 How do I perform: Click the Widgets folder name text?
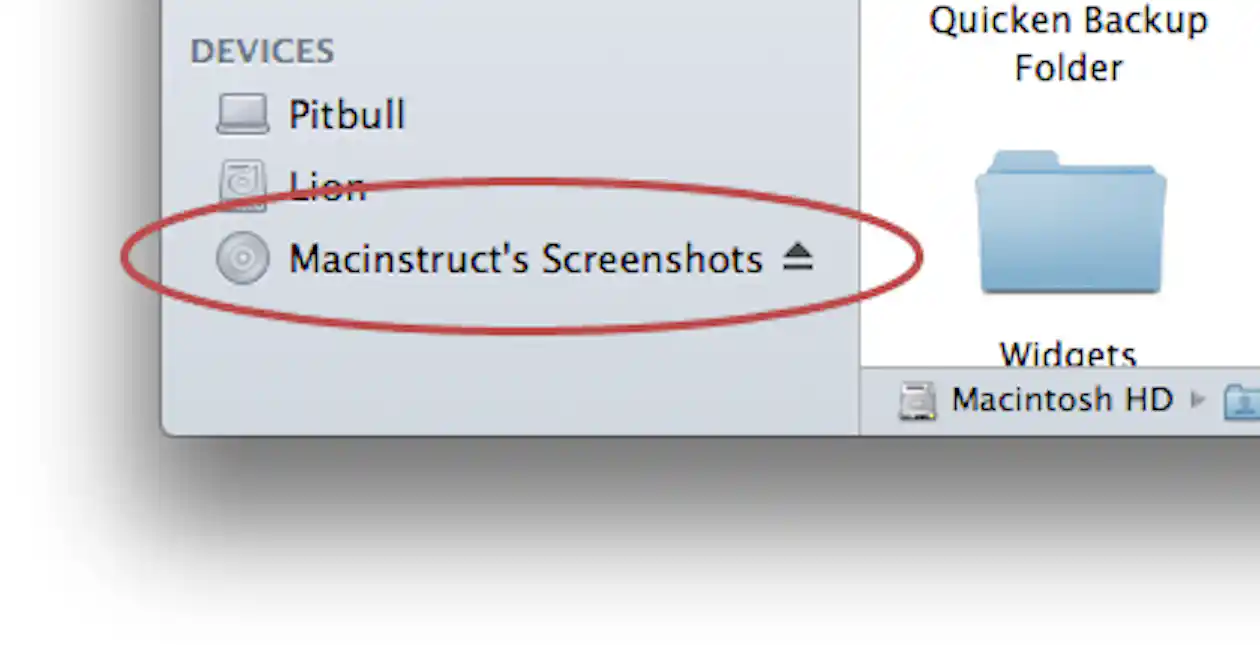(1068, 353)
